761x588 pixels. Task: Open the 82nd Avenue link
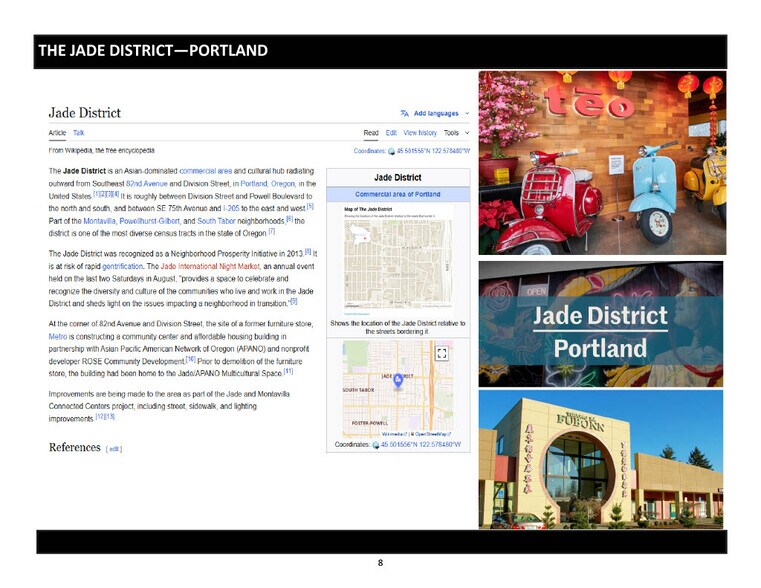[x=147, y=184]
